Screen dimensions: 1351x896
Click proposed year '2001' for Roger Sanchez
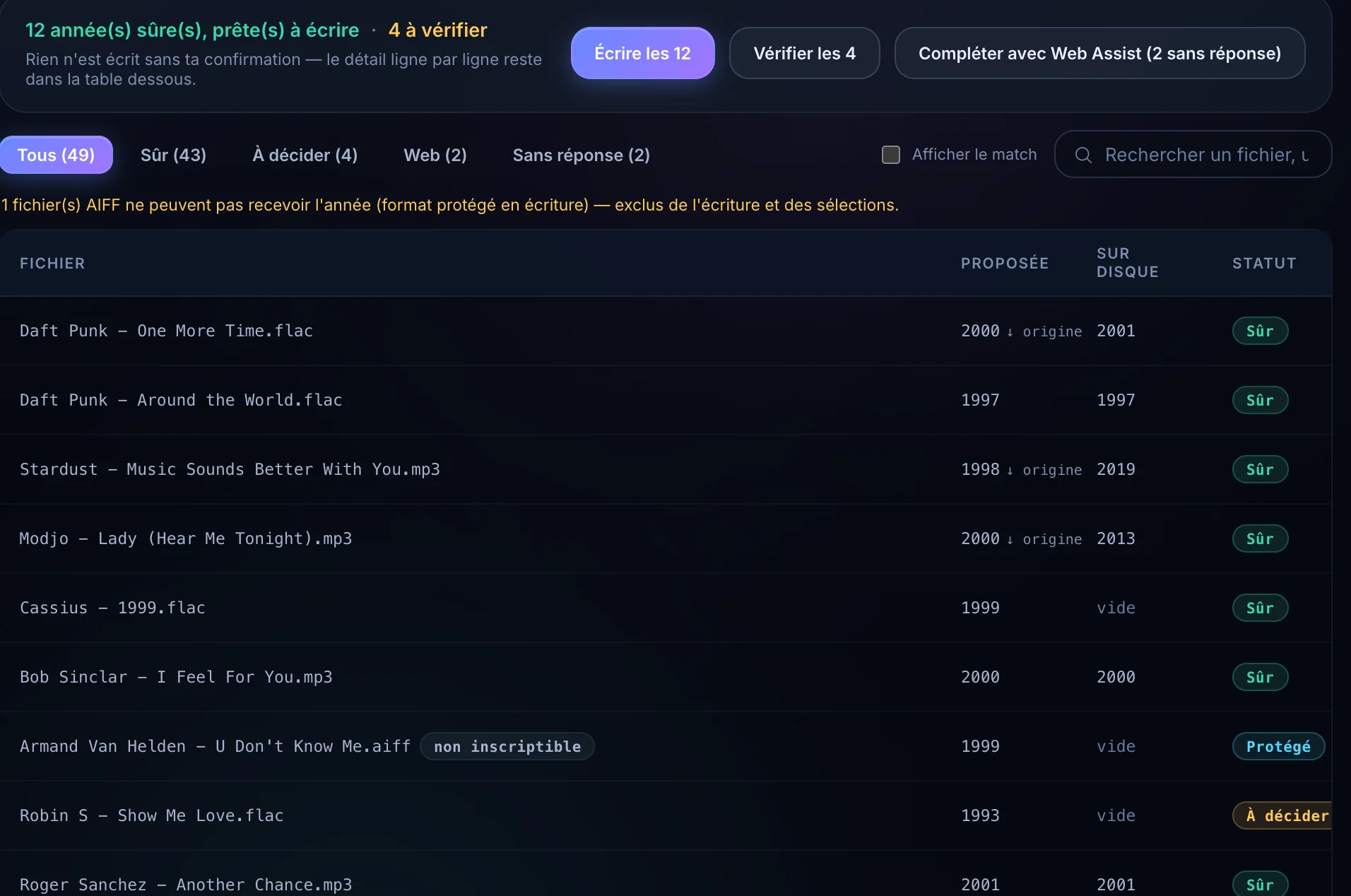pos(980,885)
